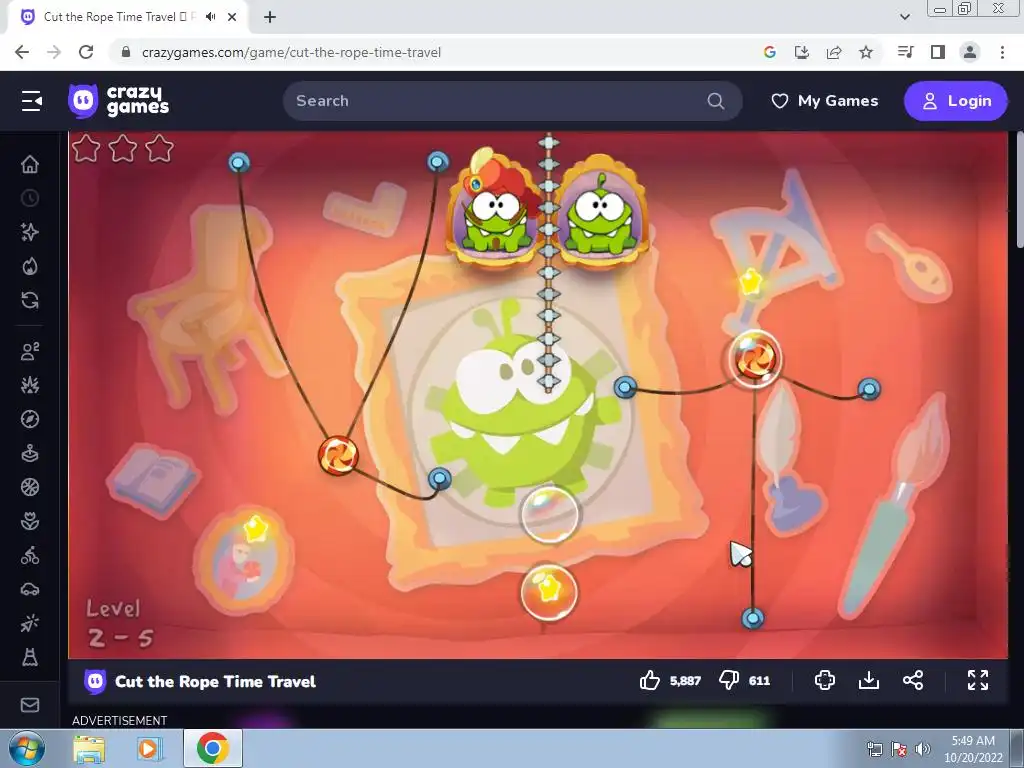The image size is (1024, 768).
Task: Mute the tab audio speaker icon
Action: point(210,17)
